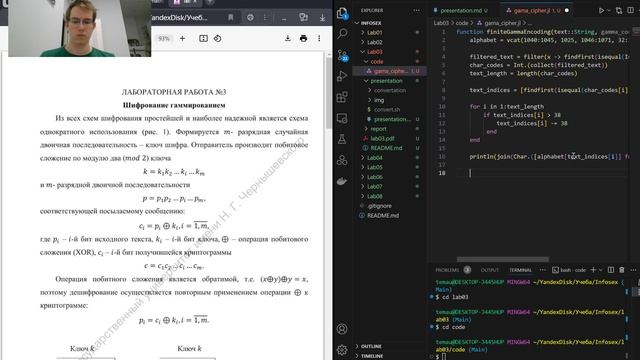
Task: Open new terminal dropdown arrow
Action: point(600,270)
